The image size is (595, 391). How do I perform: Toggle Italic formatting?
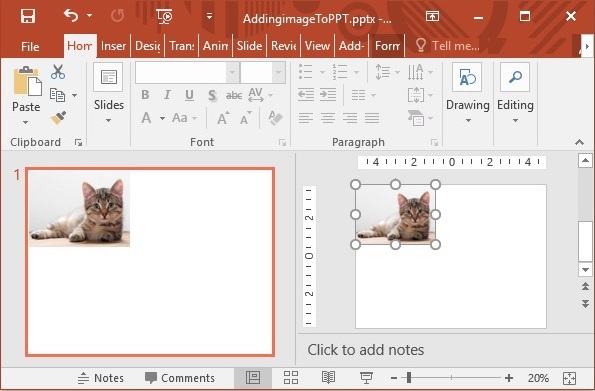click(167, 95)
